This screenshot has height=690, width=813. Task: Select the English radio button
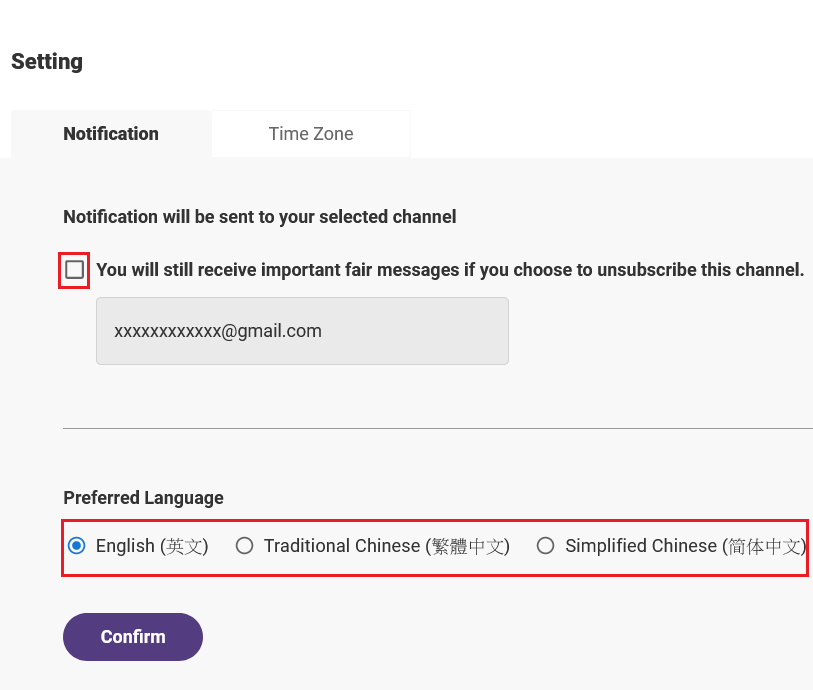(x=77, y=546)
